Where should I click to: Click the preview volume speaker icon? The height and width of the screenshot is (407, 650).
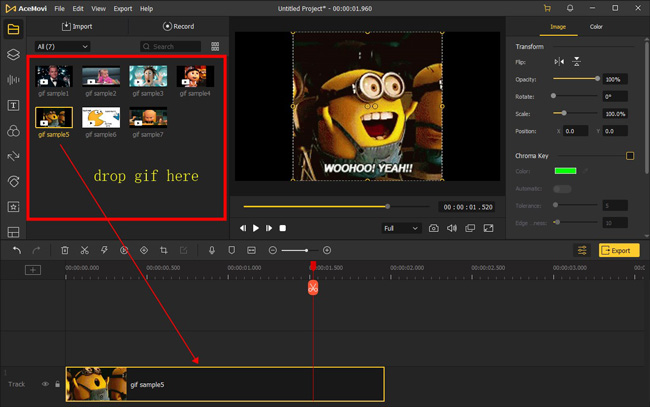pyautogui.click(x=452, y=228)
